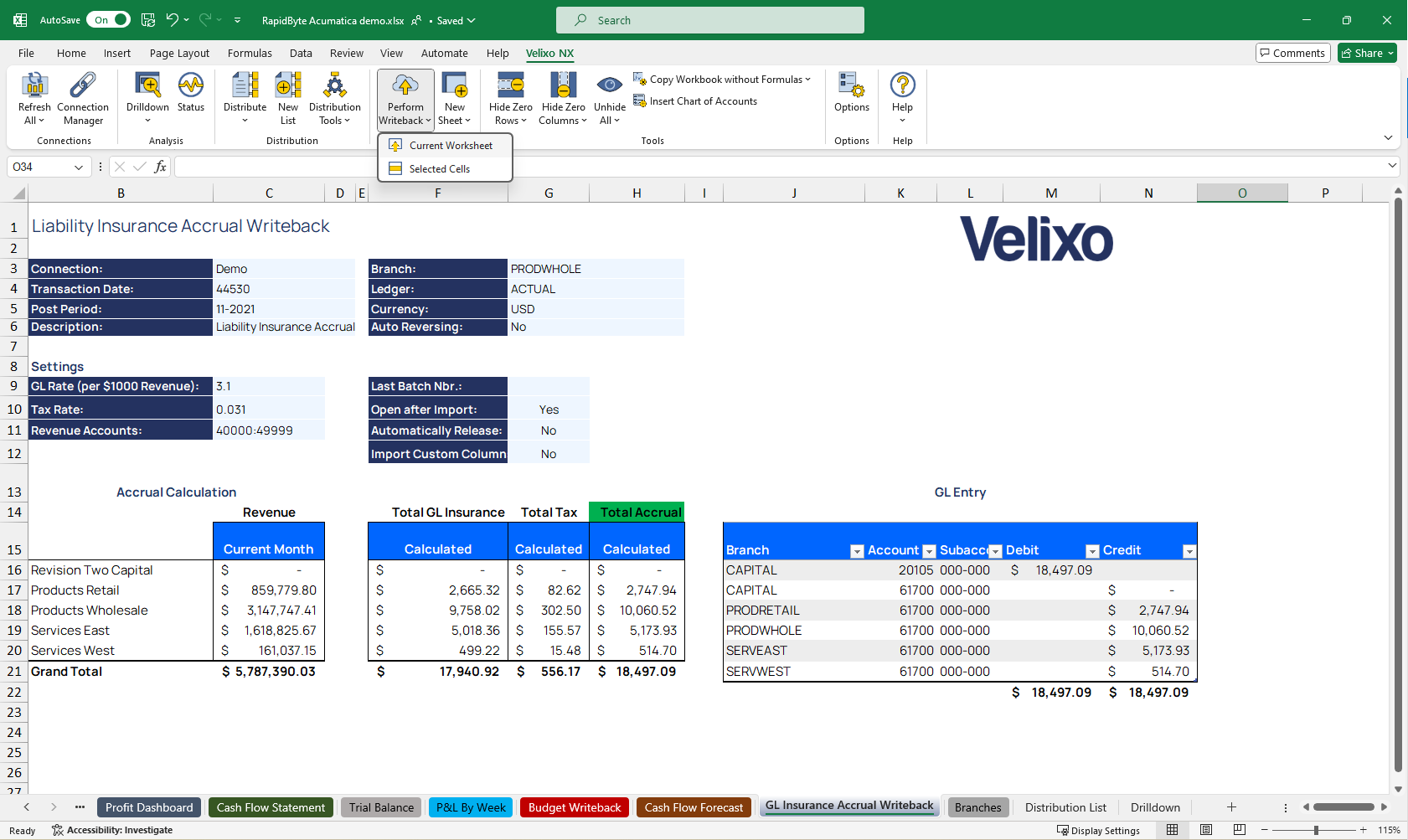Open the File menu
The height and width of the screenshot is (840, 1408).
(26, 53)
